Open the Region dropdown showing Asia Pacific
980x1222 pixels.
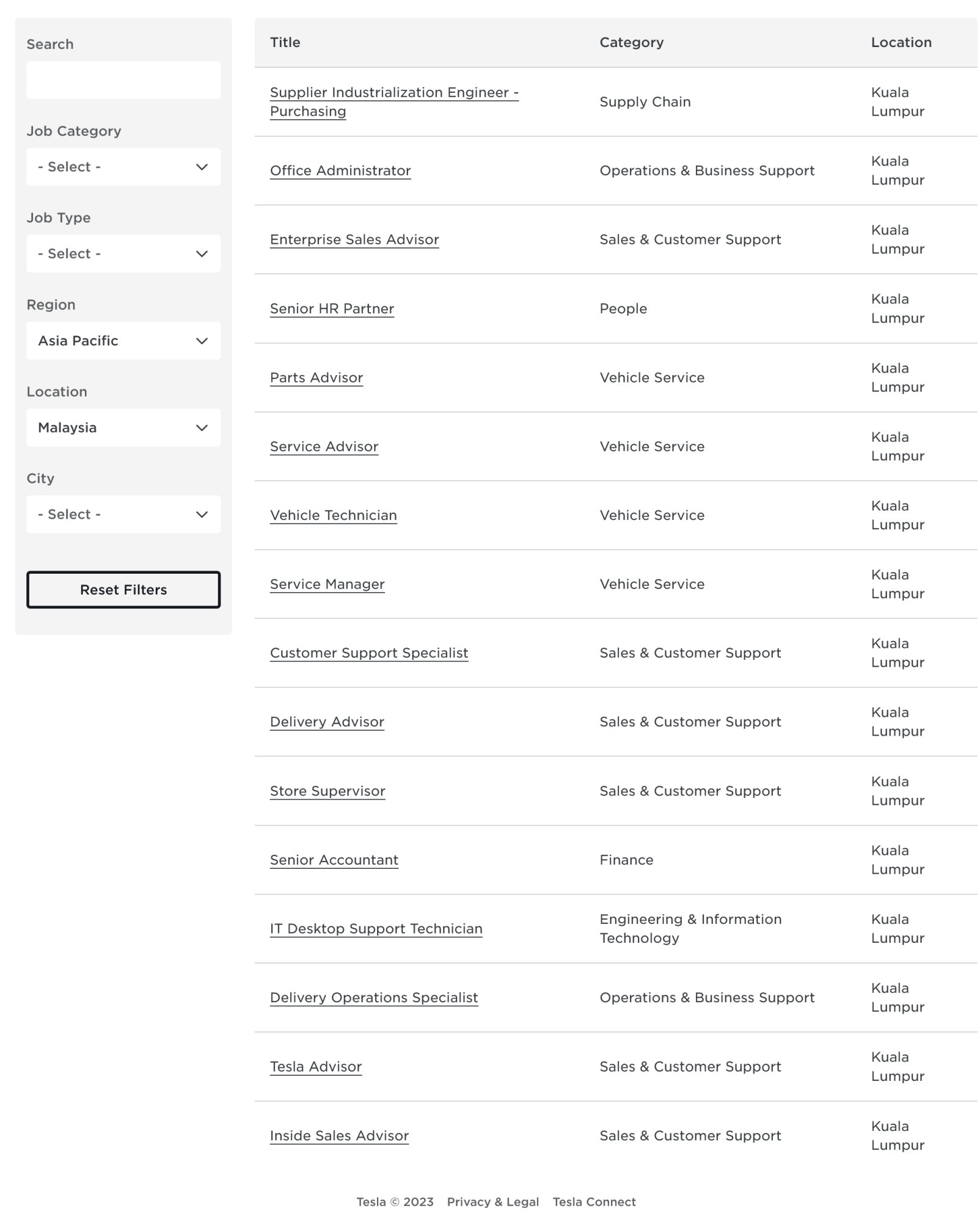point(123,341)
